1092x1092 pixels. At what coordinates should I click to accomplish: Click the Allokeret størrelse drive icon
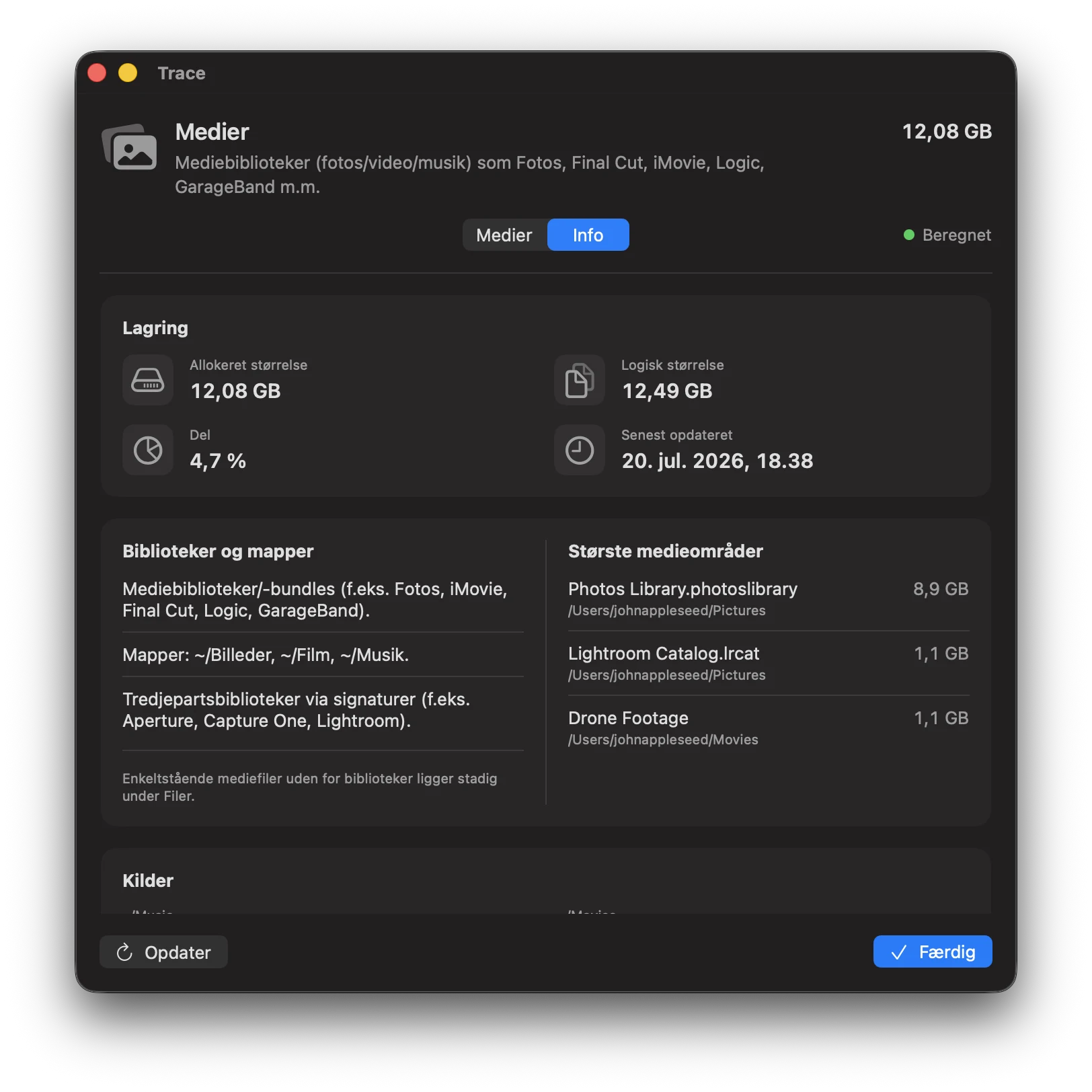[x=148, y=380]
